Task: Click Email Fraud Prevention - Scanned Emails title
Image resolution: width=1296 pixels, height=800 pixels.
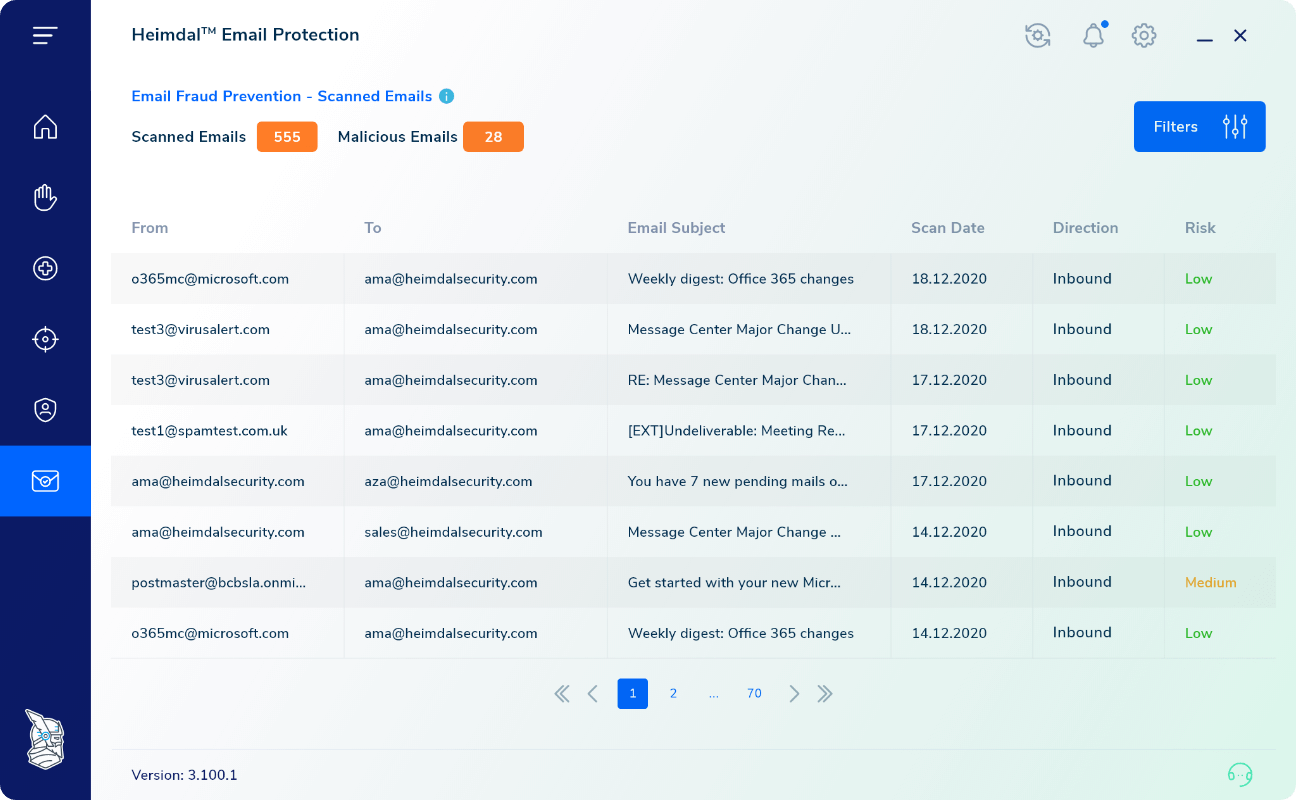Action: 282,96
